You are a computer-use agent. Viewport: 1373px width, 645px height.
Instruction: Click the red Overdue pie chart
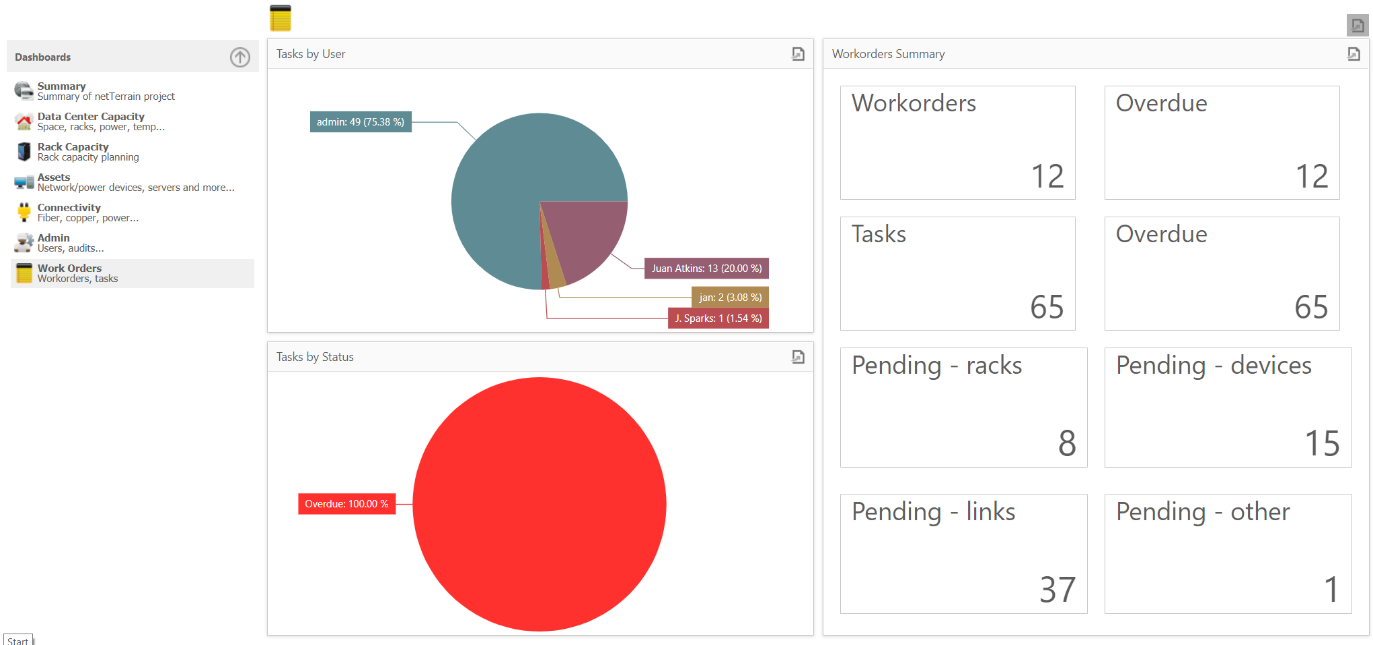(539, 504)
